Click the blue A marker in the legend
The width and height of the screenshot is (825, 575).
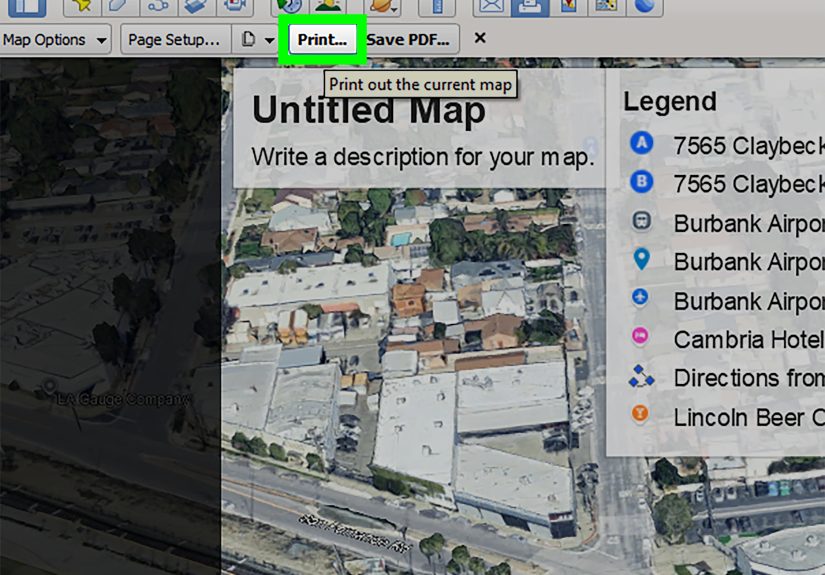pyautogui.click(x=641, y=143)
